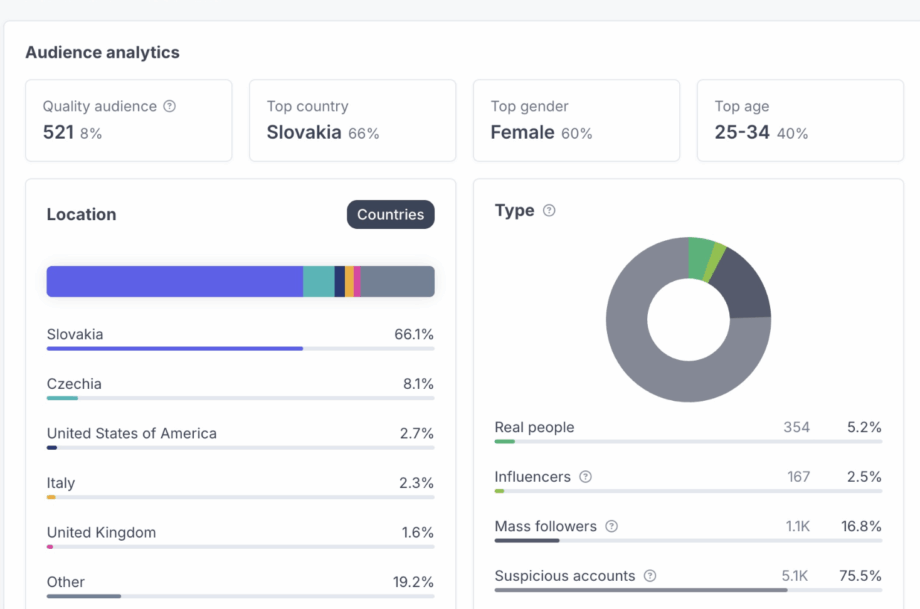The height and width of the screenshot is (609, 920).
Task: Click the Slovakia percentage progress bar
Action: 175,349
